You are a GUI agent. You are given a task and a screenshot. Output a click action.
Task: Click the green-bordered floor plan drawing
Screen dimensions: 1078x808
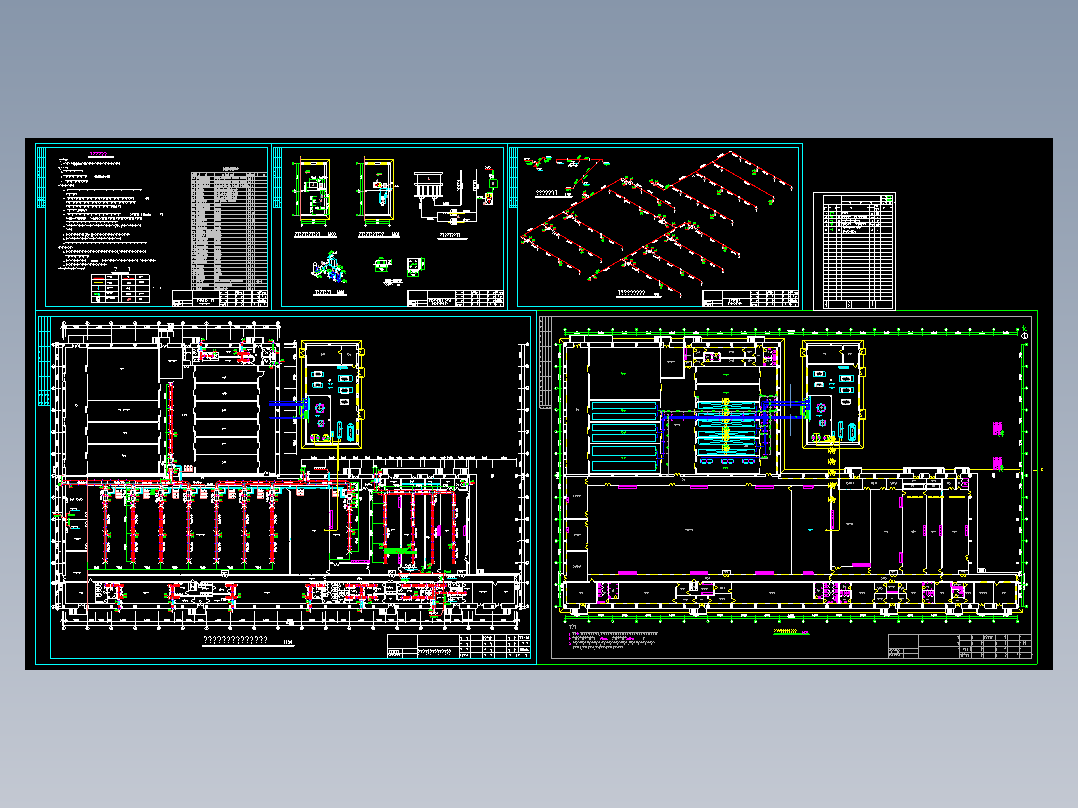pyautogui.click(x=787, y=487)
